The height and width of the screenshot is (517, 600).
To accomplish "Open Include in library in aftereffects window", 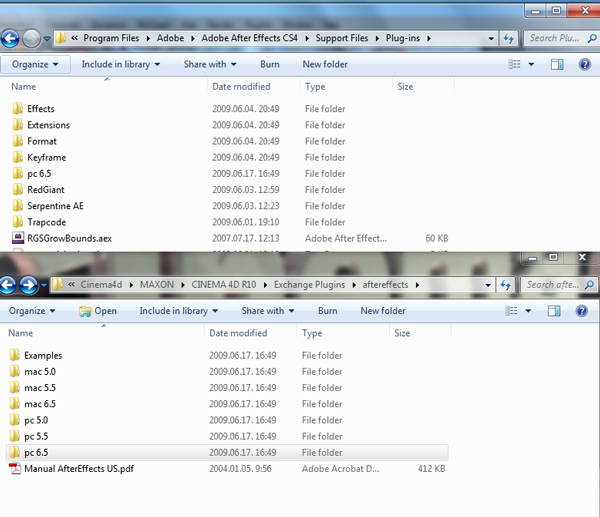I will click(x=179, y=311).
